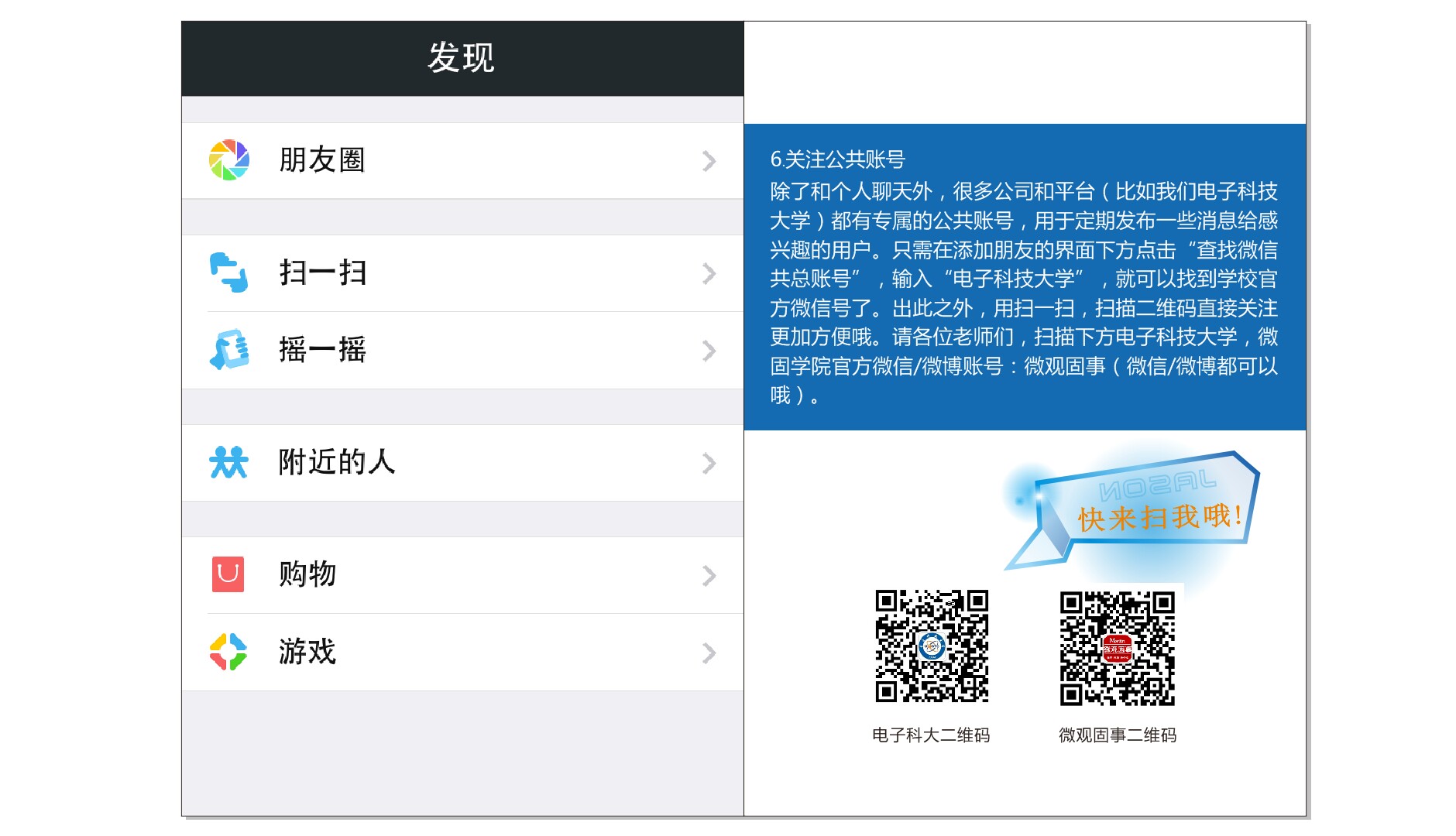Tap the 购物 red shopping bag icon
This screenshot has width=1456, height=836.
pyautogui.click(x=228, y=574)
